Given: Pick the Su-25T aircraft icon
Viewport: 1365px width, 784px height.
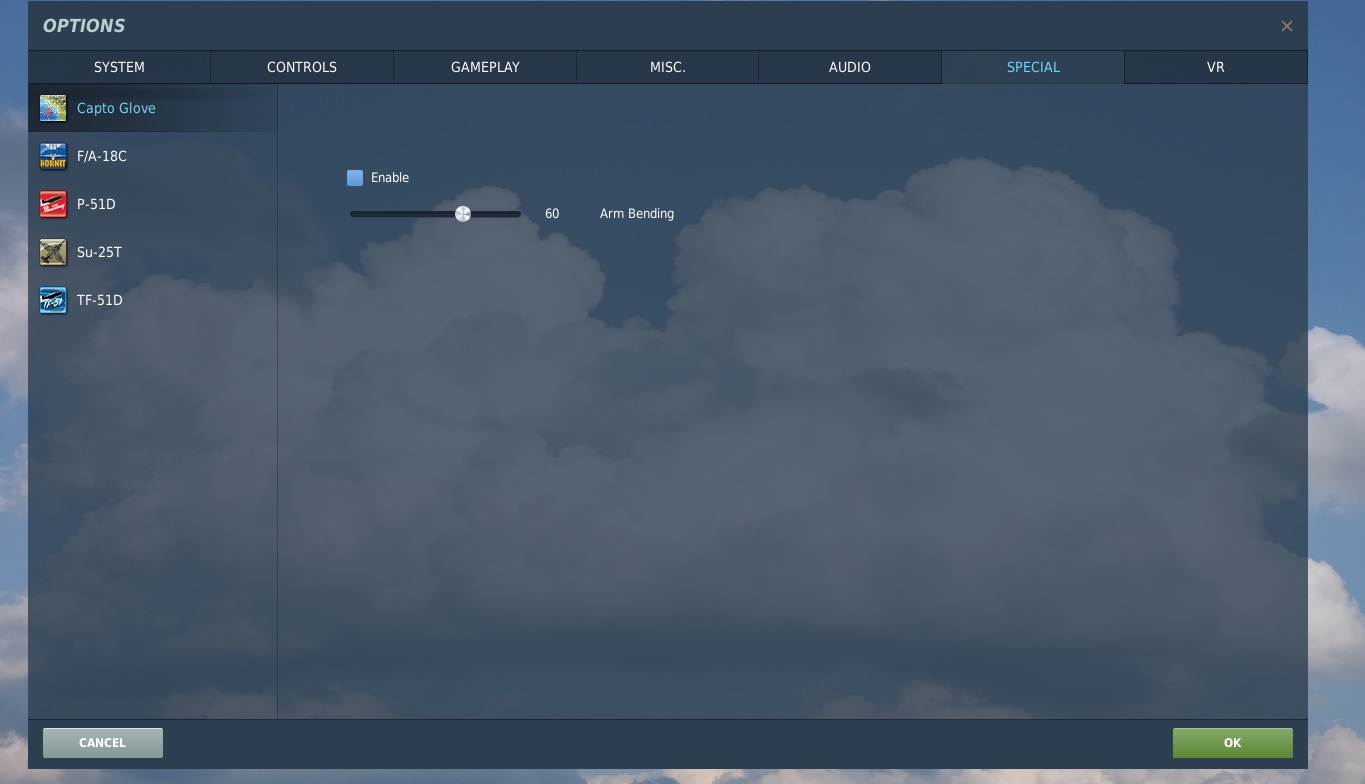Looking at the screenshot, I should [x=53, y=252].
